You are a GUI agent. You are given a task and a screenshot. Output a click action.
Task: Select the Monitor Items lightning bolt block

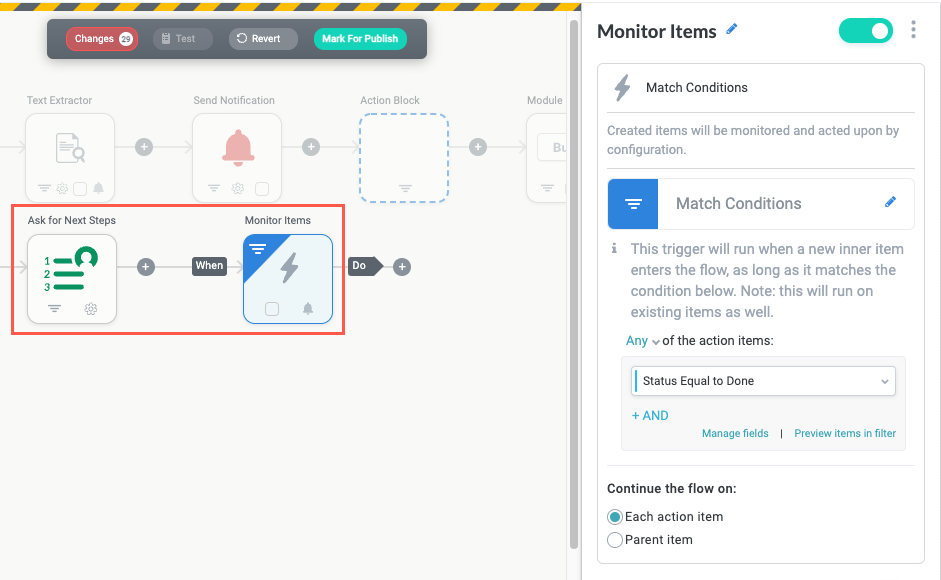(x=288, y=268)
